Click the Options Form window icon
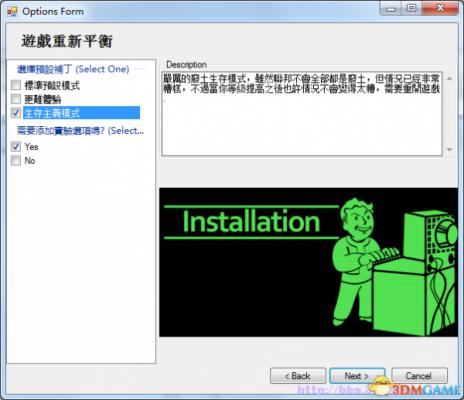This screenshot has width=464, height=400. point(12,12)
